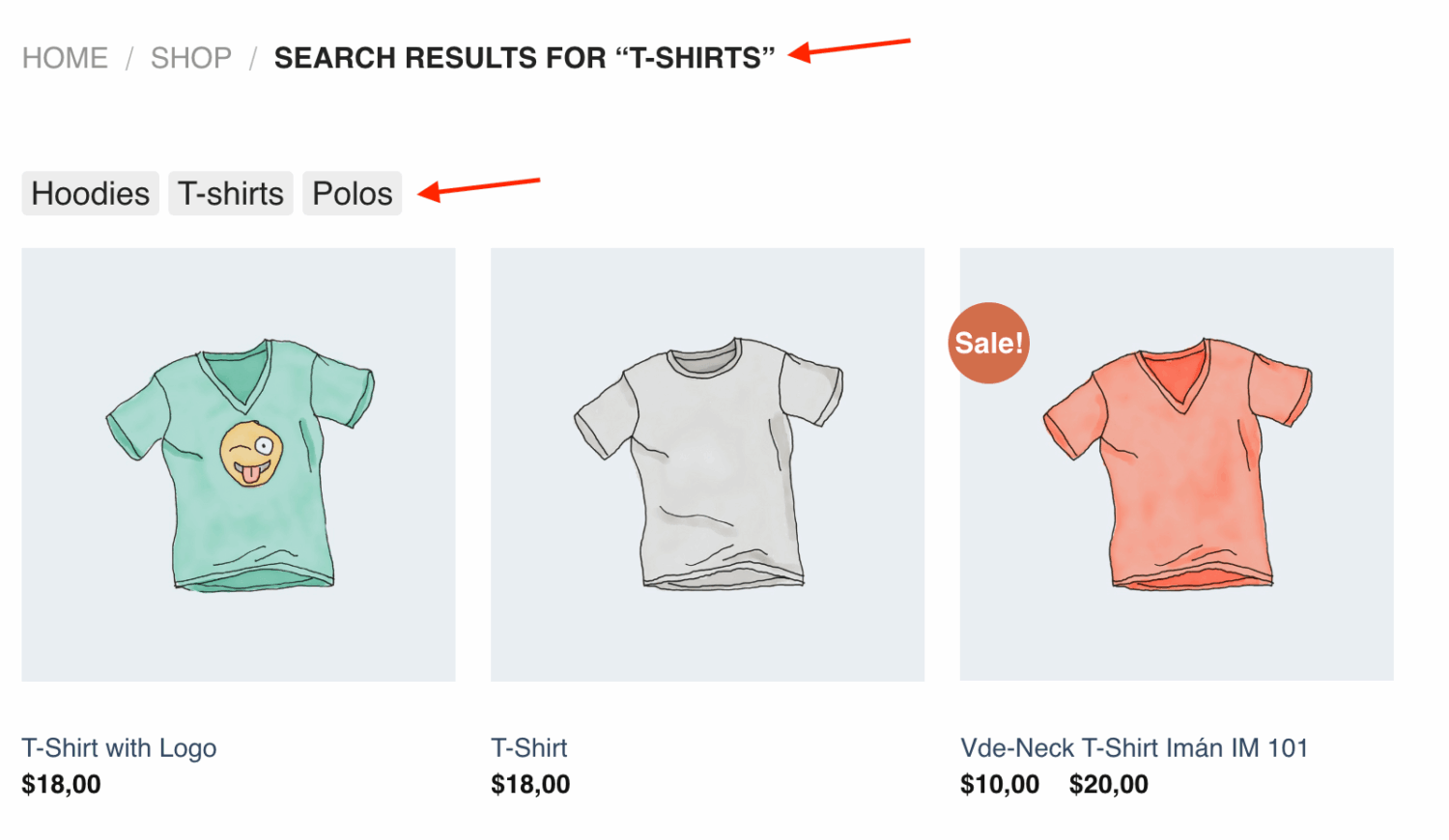This screenshot has height=840, width=1449.
Task: Click the $20,00 original price
Action: point(1108,784)
